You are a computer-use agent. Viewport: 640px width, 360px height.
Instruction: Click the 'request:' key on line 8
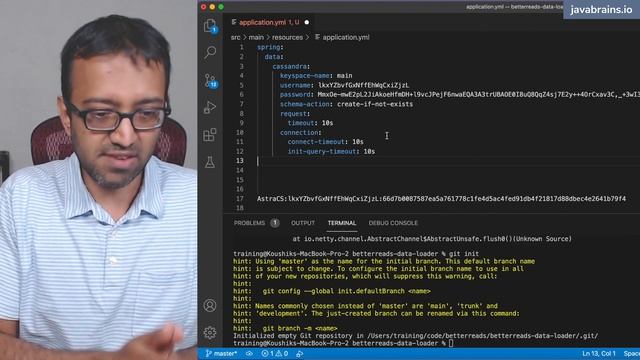pyautogui.click(x=295, y=113)
